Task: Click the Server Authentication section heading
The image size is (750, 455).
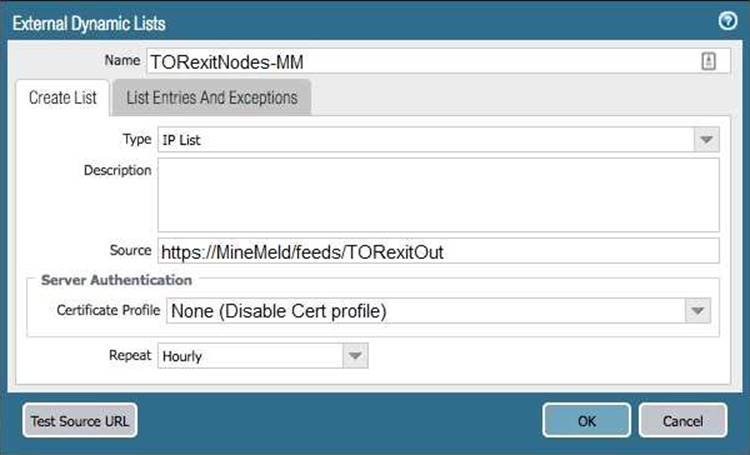Action: [116, 280]
